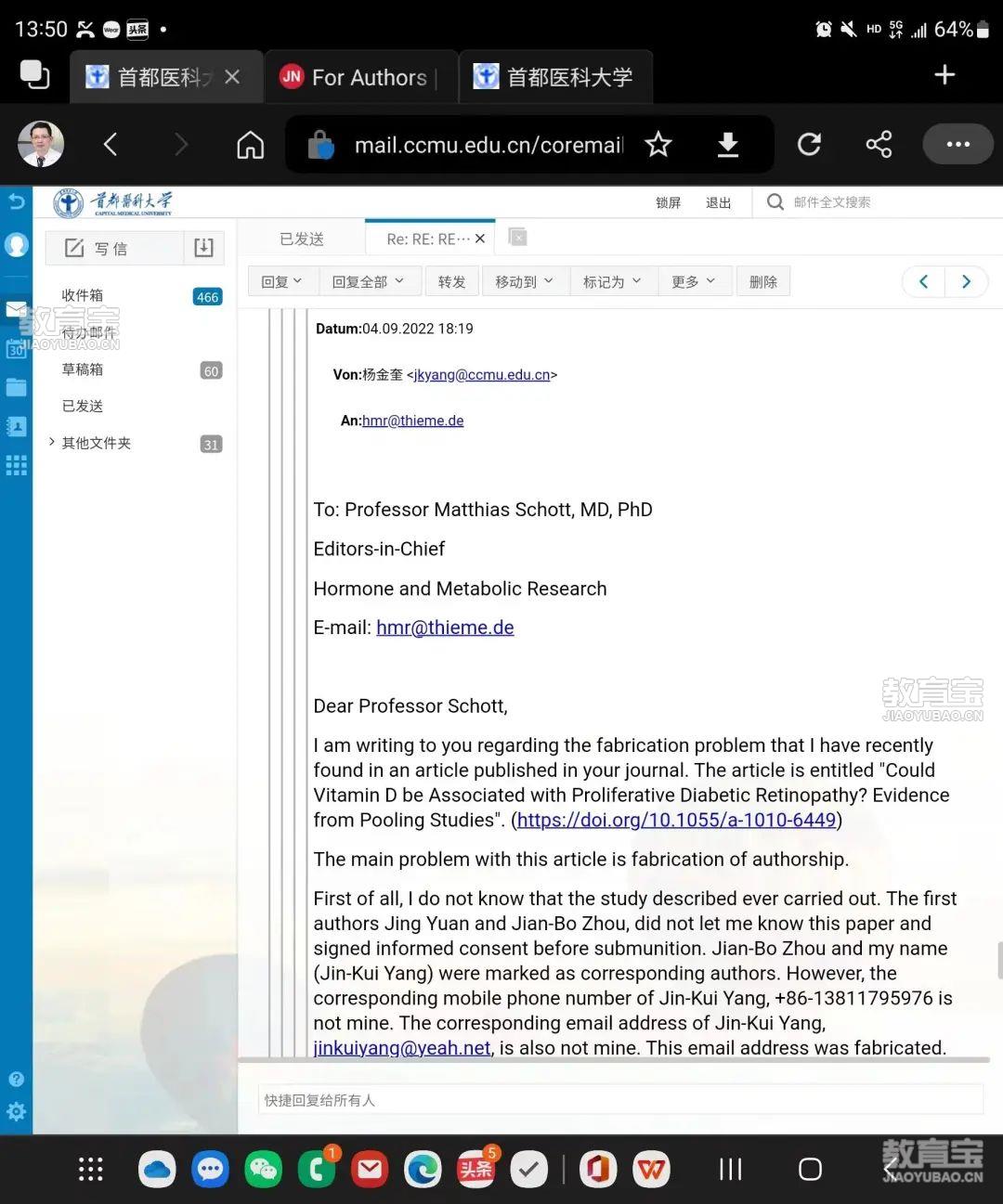Image resolution: width=1003 pixels, height=1204 pixels.
Task: Open the doi.org/10.1055/a-1010-6449 link
Action: (677, 820)
